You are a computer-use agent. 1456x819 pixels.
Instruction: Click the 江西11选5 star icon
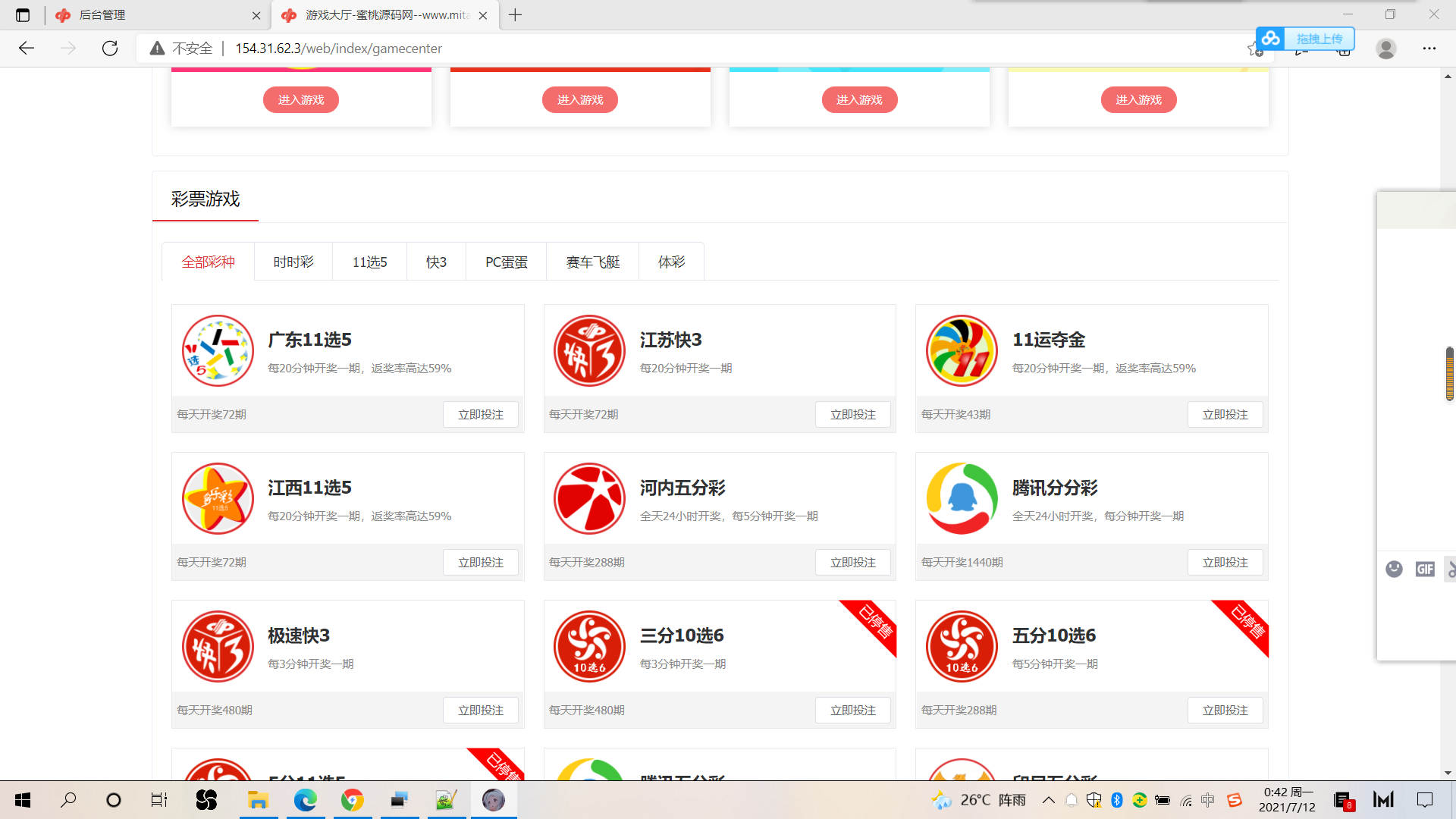[x=218, y=499]
